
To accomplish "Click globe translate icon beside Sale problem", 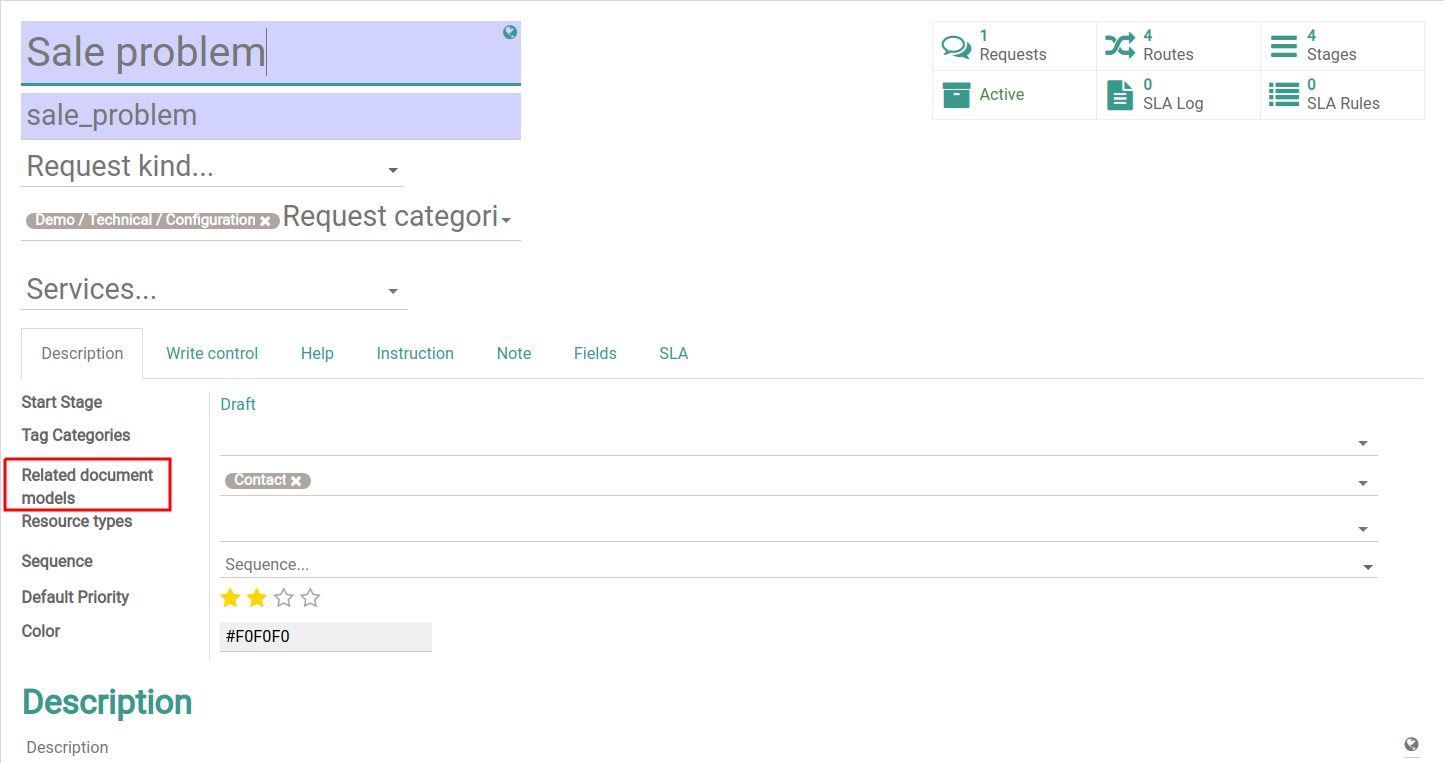I will (510, 33).
